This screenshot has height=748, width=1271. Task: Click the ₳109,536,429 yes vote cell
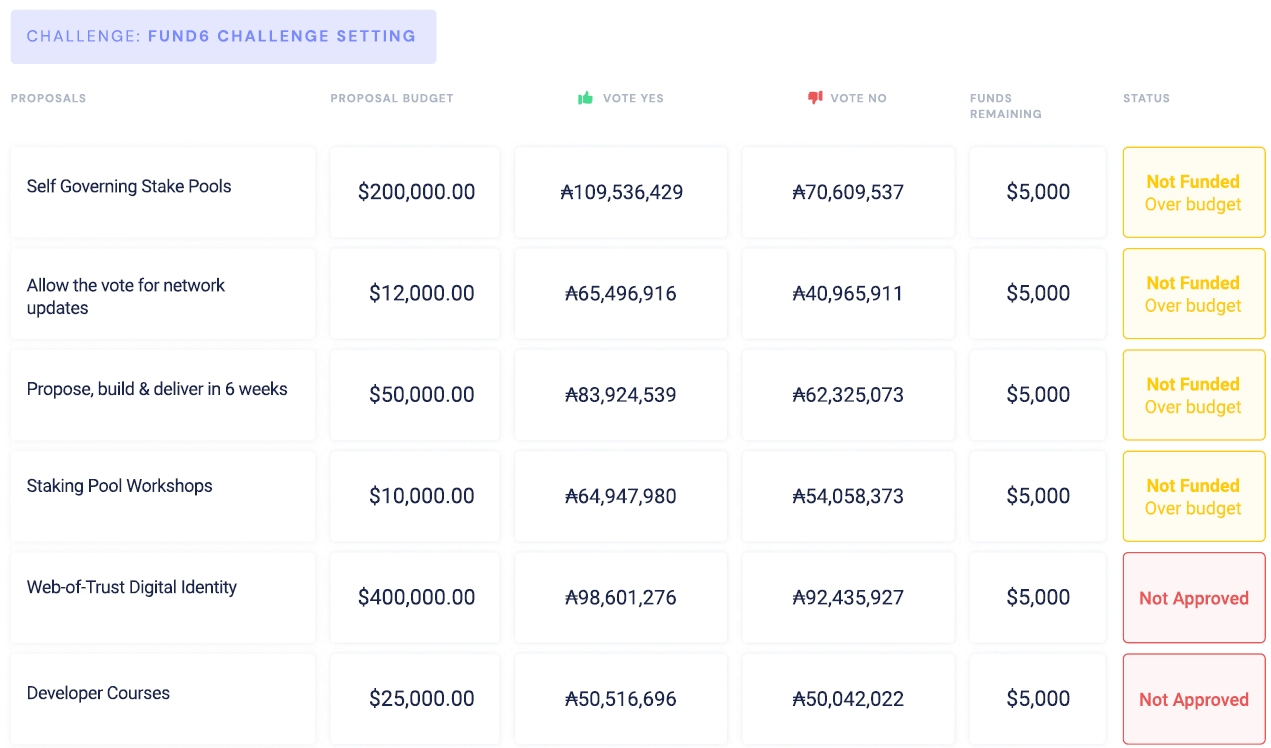(x=621, y=192)
